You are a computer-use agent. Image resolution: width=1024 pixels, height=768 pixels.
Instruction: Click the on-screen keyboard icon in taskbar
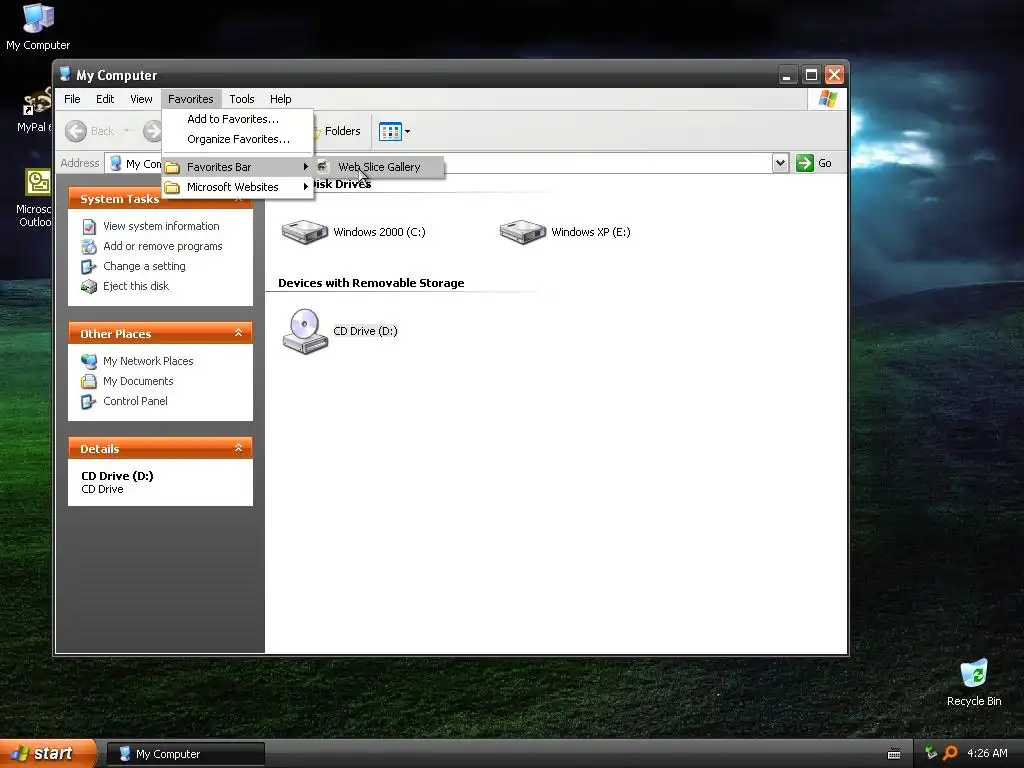[894, 754]
